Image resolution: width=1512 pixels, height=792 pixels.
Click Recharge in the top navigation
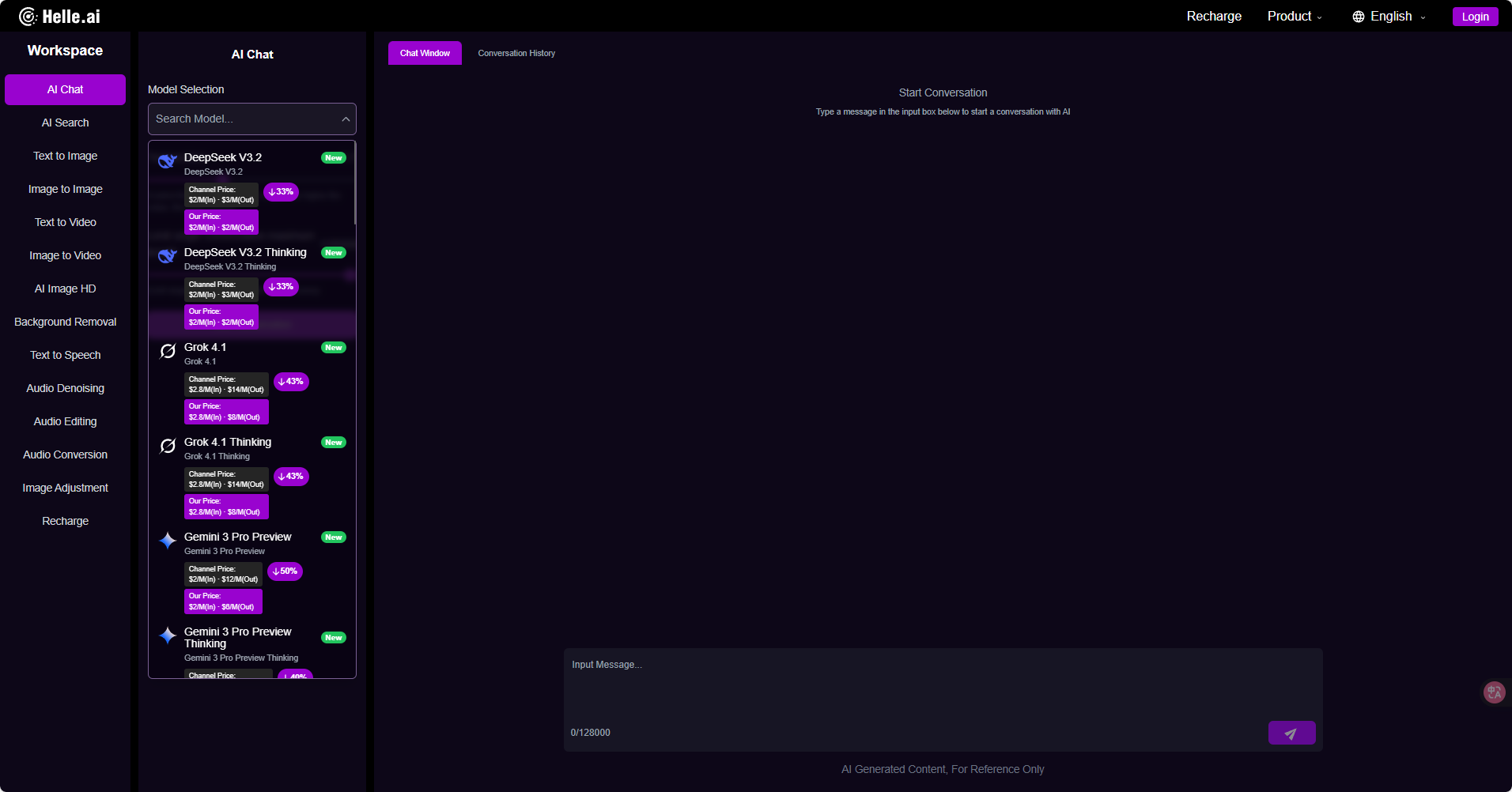click(x=1213, y=16)
